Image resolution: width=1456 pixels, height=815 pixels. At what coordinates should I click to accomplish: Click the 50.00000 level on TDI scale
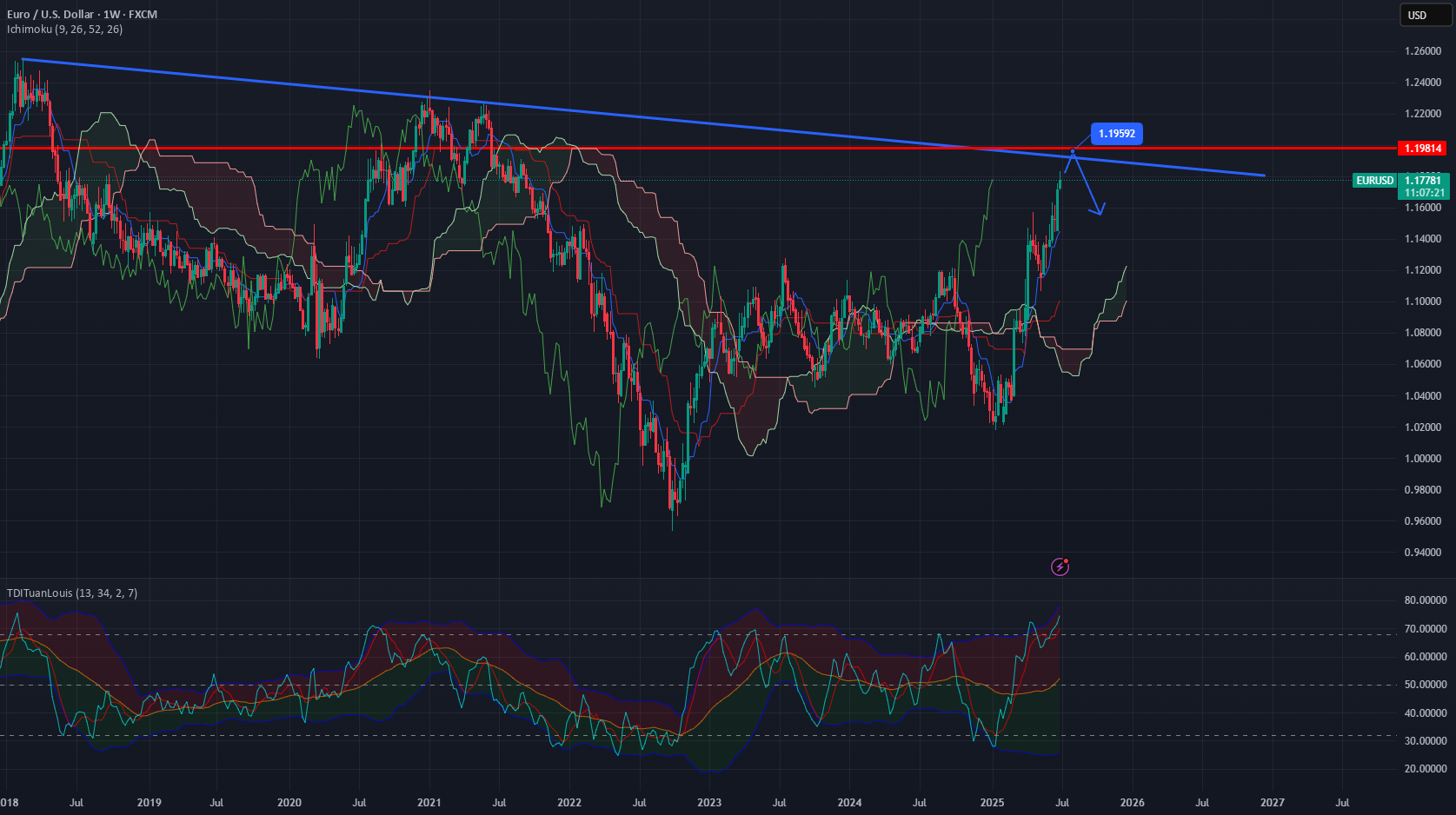(x=1426, y=685)
